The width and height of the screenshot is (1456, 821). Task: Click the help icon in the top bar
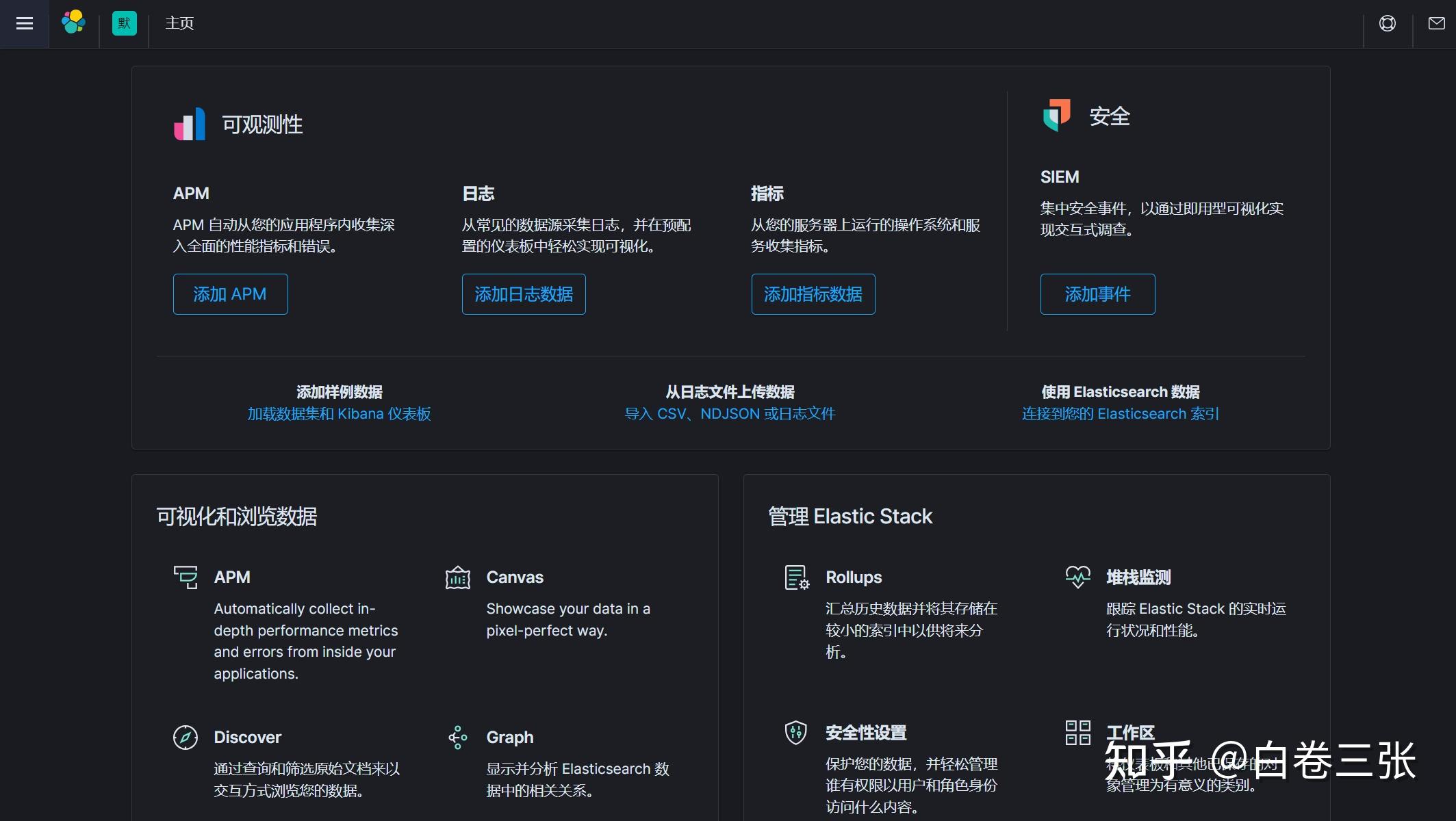1388,23
